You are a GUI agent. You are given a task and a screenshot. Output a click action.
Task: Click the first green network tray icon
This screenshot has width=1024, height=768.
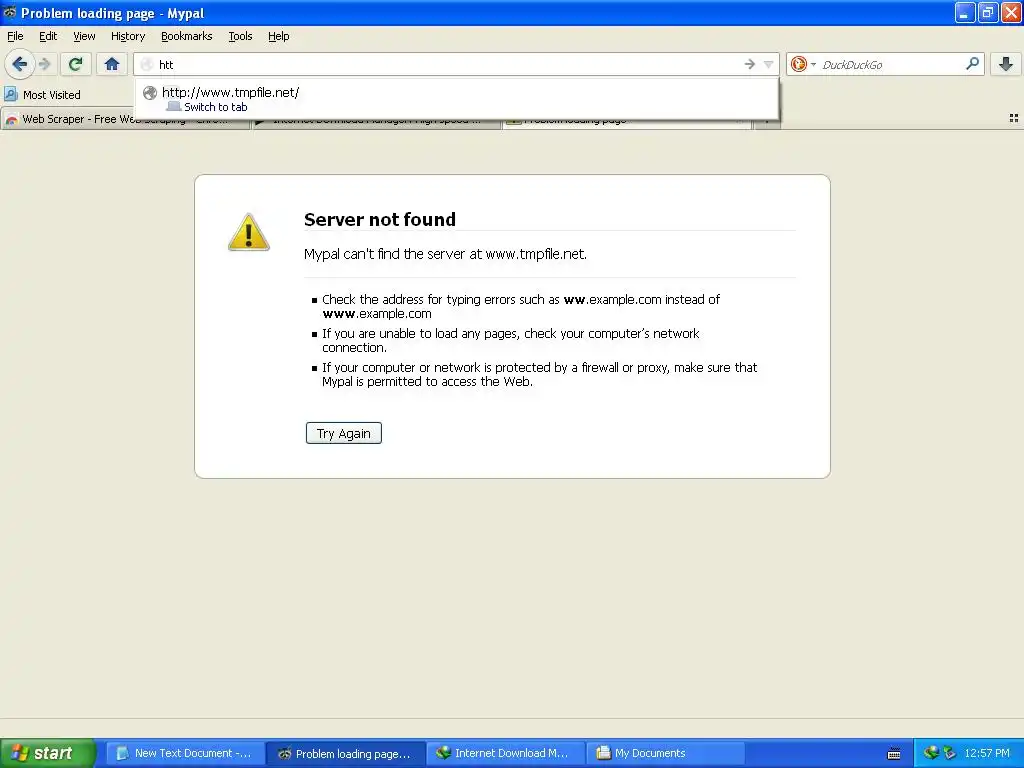[931, 753]
